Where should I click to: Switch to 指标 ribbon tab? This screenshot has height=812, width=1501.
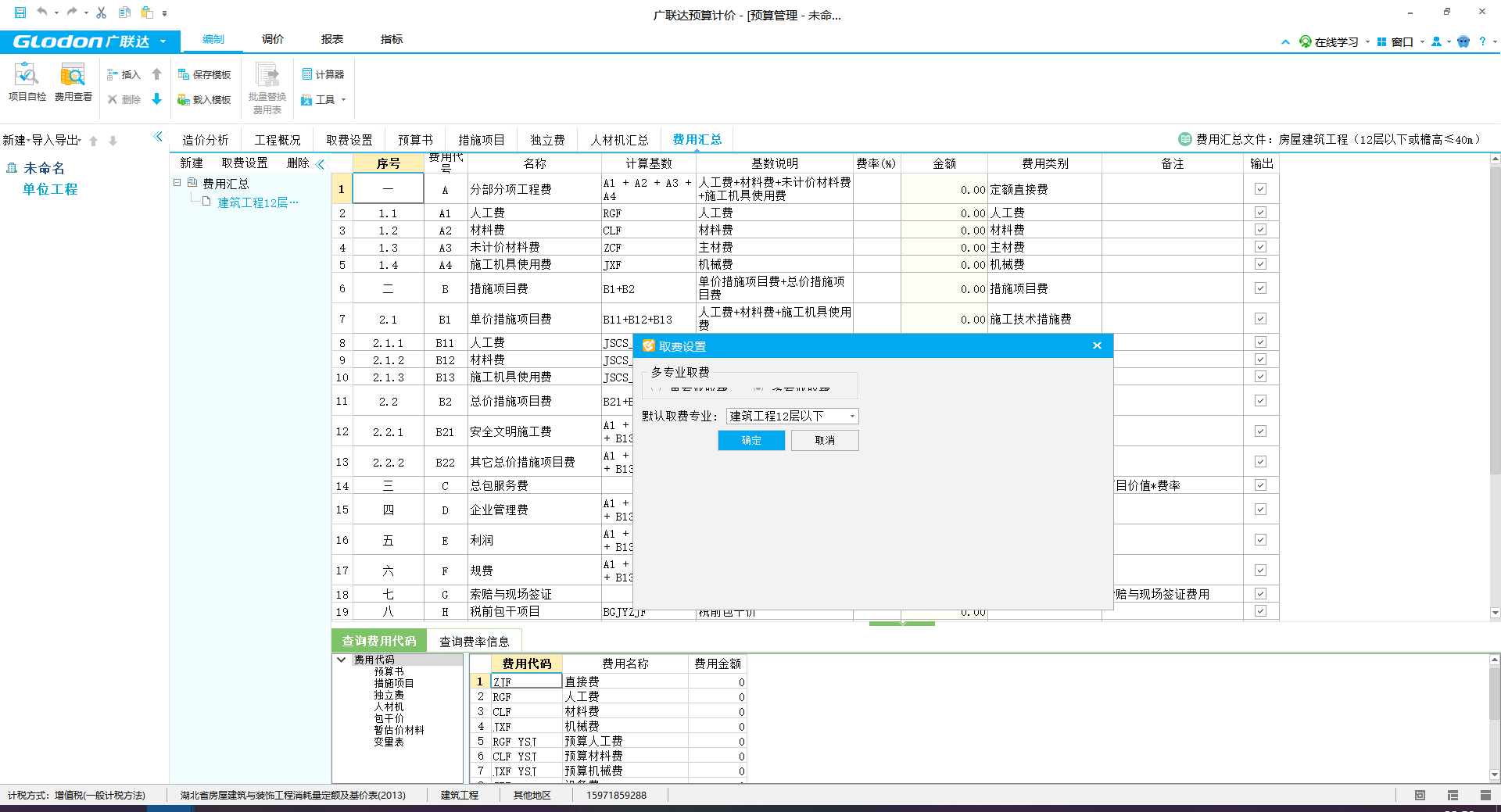point(392,39)
